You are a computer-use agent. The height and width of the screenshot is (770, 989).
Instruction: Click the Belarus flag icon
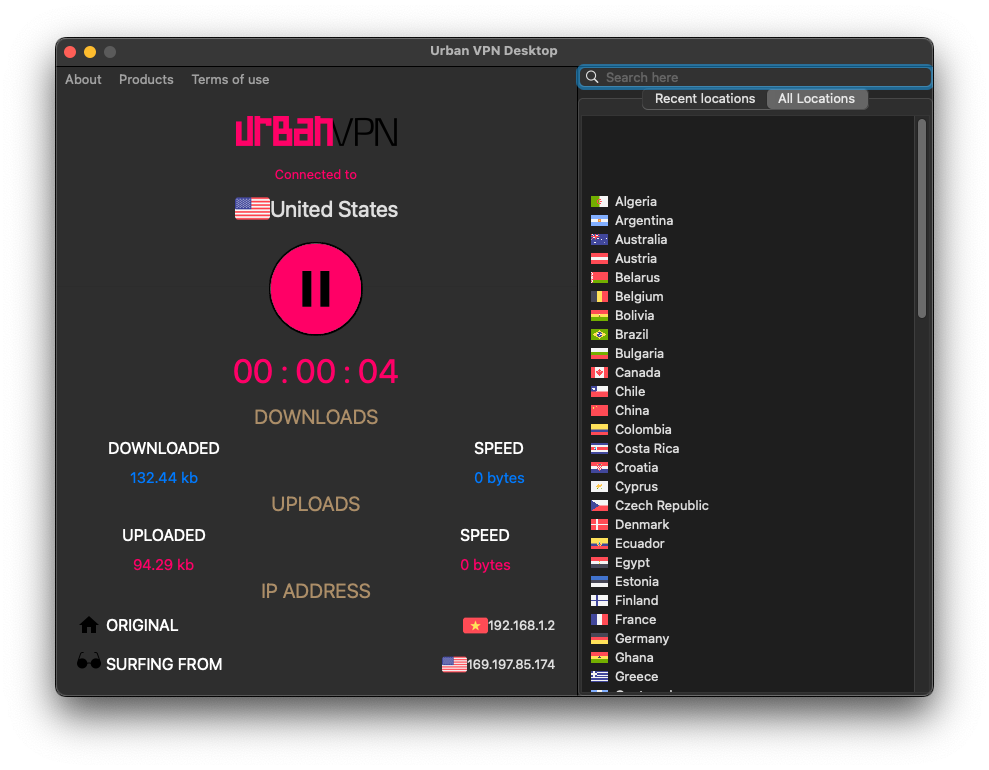(599, 277)
